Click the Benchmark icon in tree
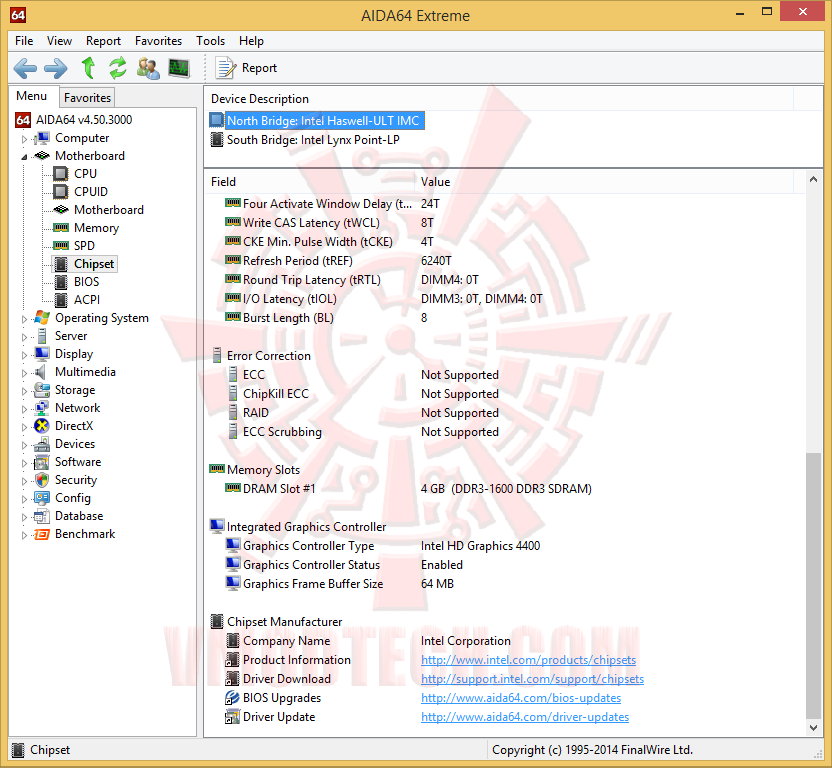Screen dimensions: 832x768 [x=41, y=534]
